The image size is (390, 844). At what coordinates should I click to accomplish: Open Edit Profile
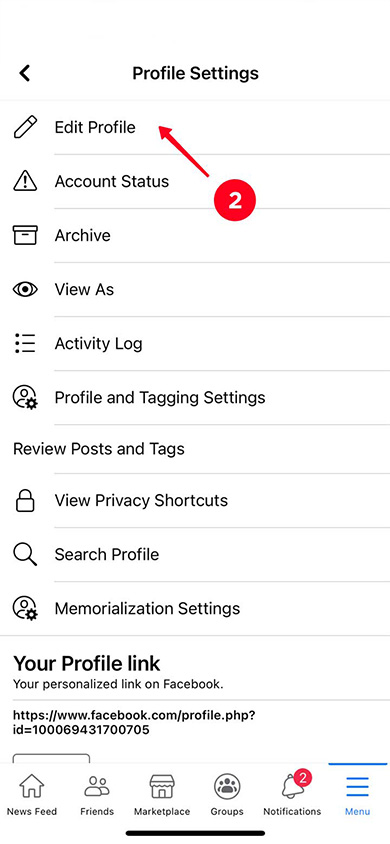pyautogui.click(x=195, y=128)
